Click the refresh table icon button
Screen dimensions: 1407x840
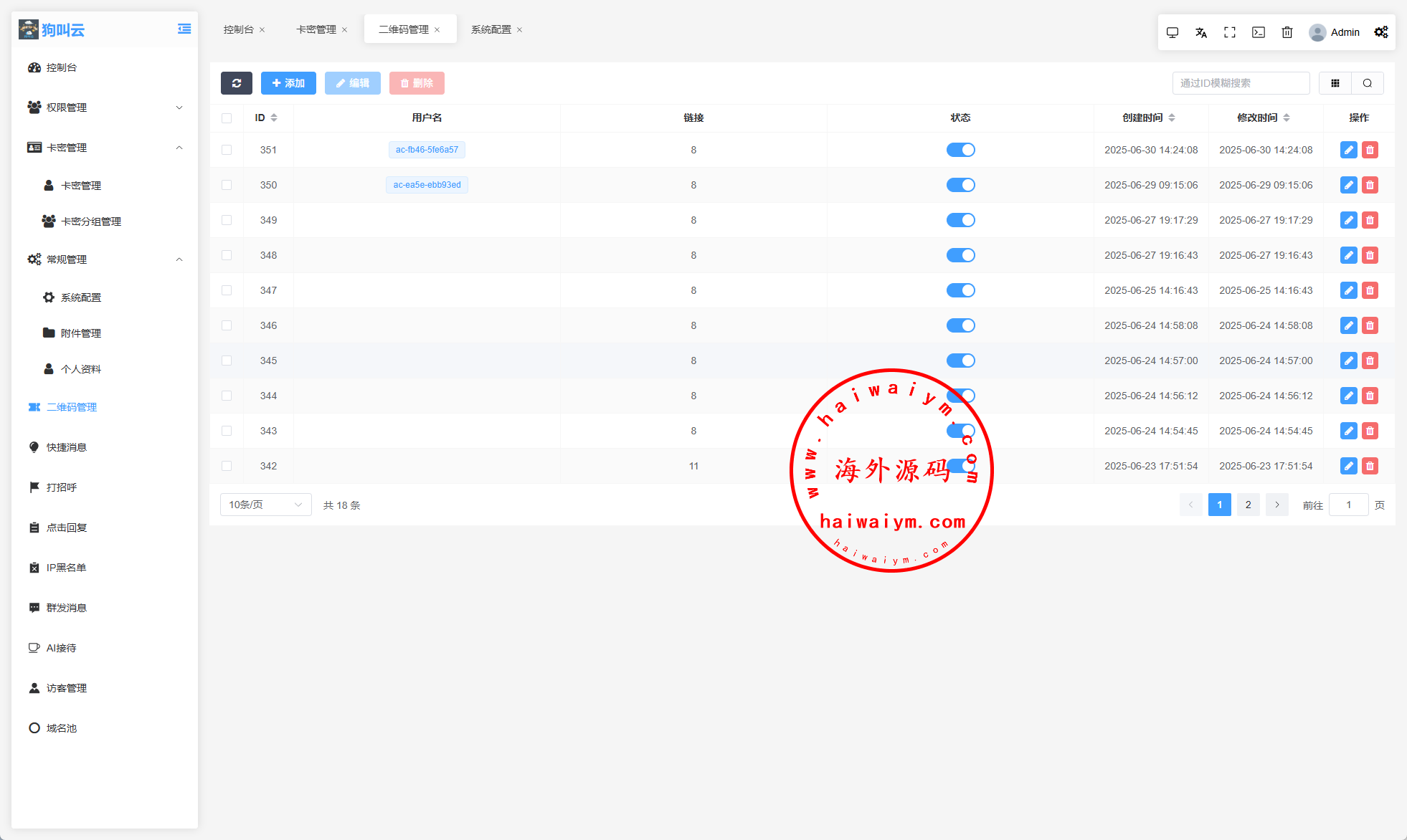pyautogui.click(x=236, y=83)
